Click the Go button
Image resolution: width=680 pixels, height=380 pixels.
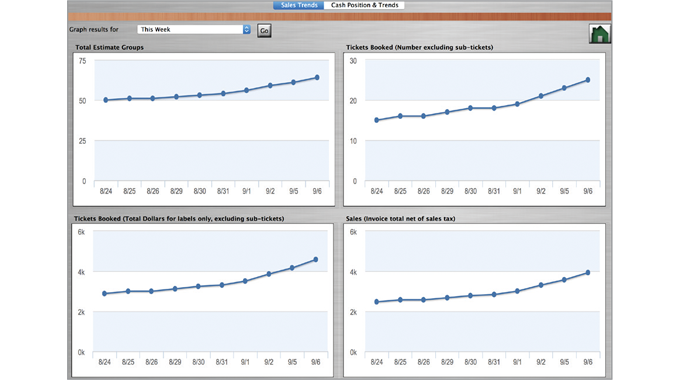264,30
